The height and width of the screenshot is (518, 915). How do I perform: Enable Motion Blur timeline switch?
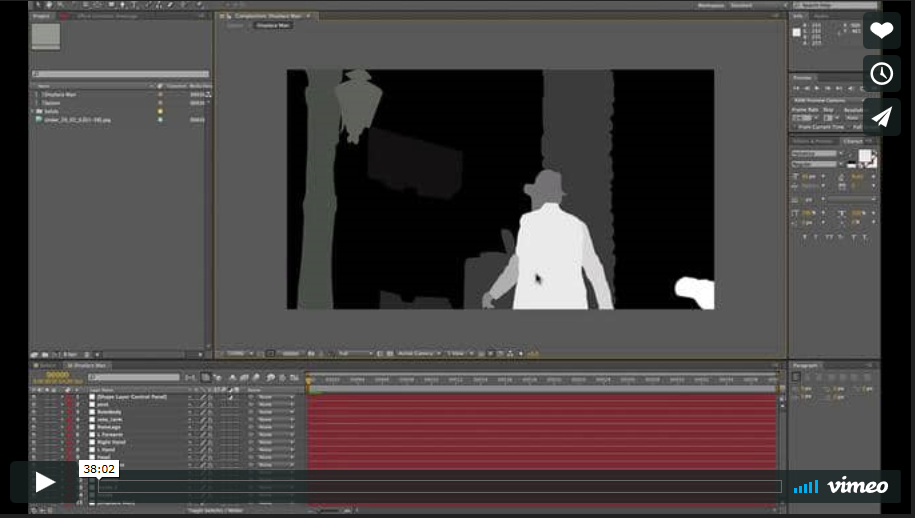(256, 377)
